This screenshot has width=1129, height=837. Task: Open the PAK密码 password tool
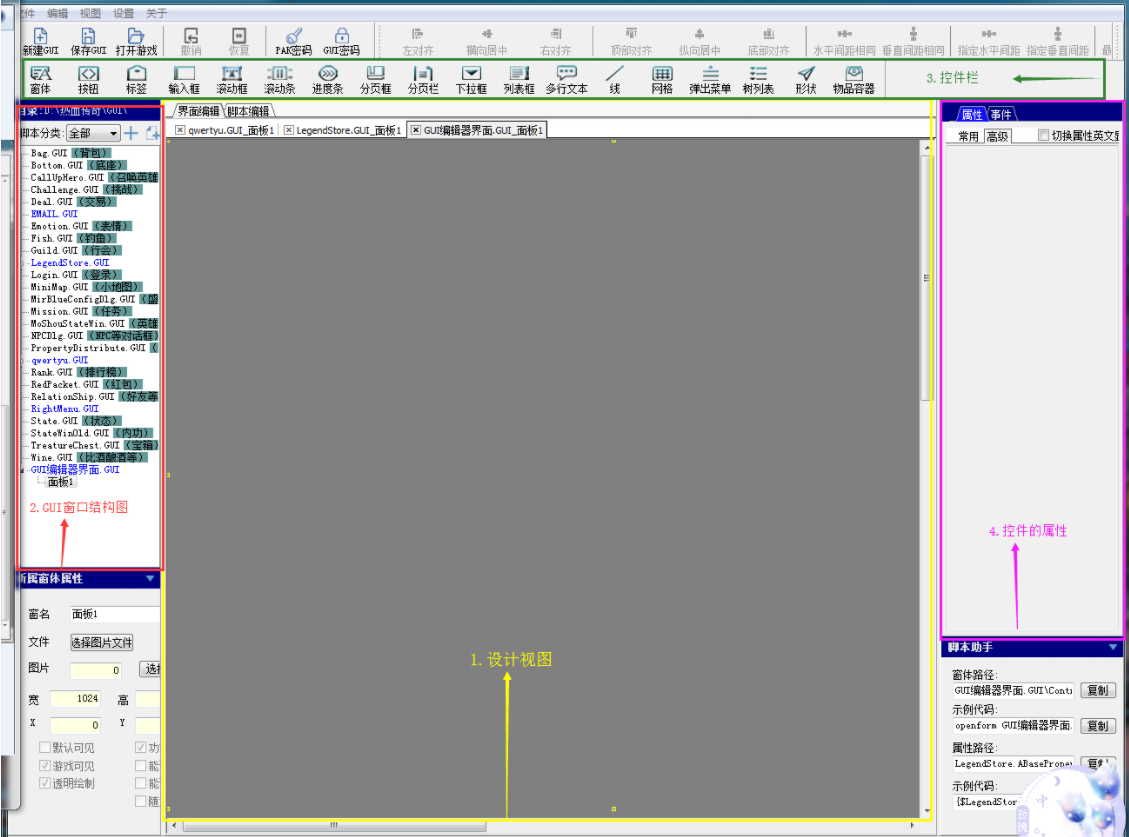[294, 40]
